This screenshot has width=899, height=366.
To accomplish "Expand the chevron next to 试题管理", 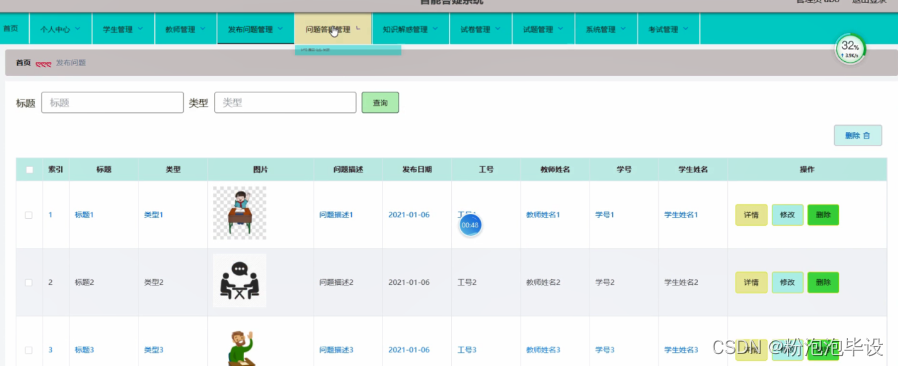I will click(561, 29).
